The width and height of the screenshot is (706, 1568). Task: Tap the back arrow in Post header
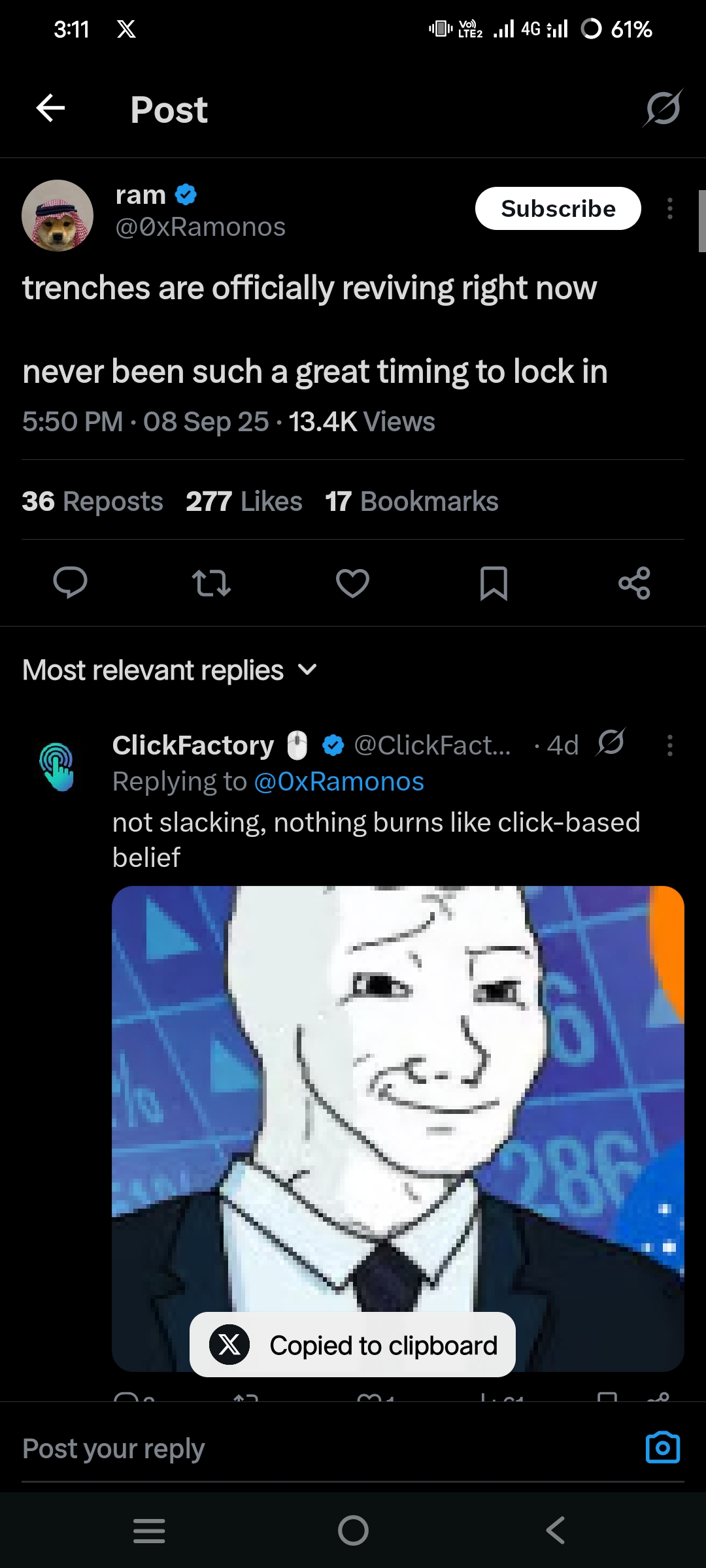click(x=50, y=108)
